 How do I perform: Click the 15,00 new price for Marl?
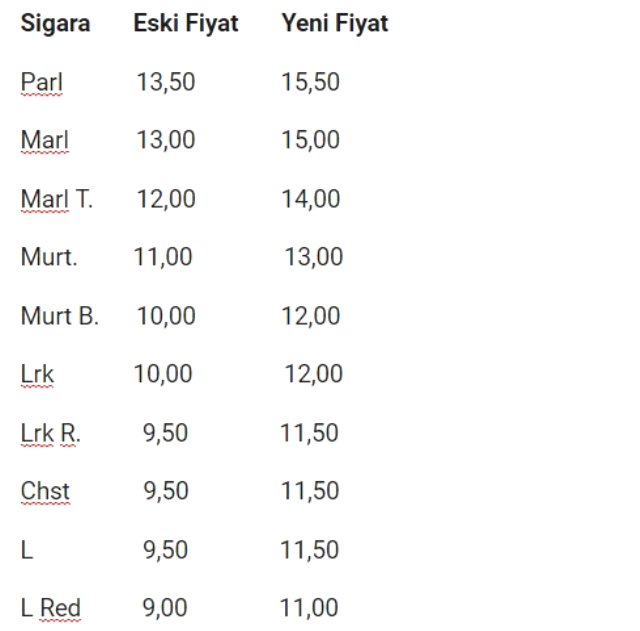click(x=310, y=140)
